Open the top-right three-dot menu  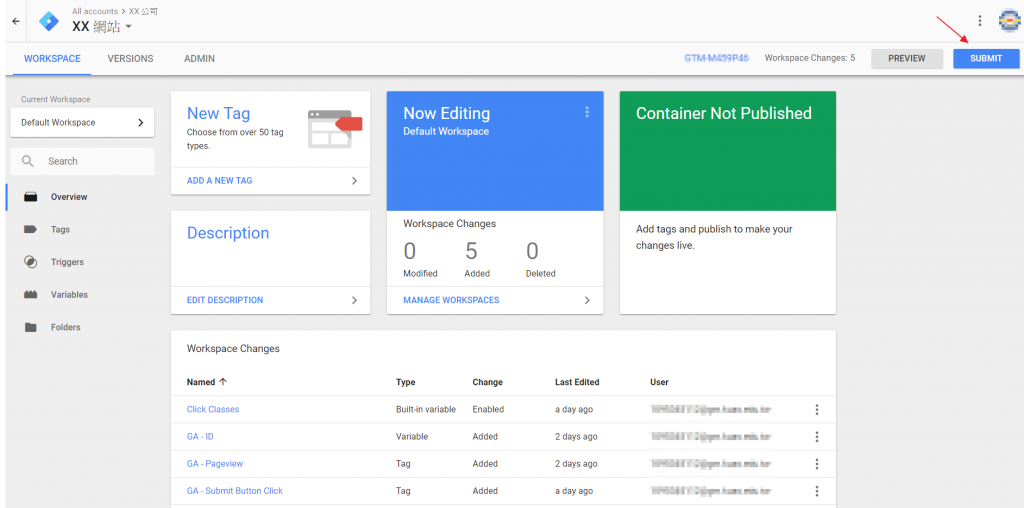pos(980,21)
